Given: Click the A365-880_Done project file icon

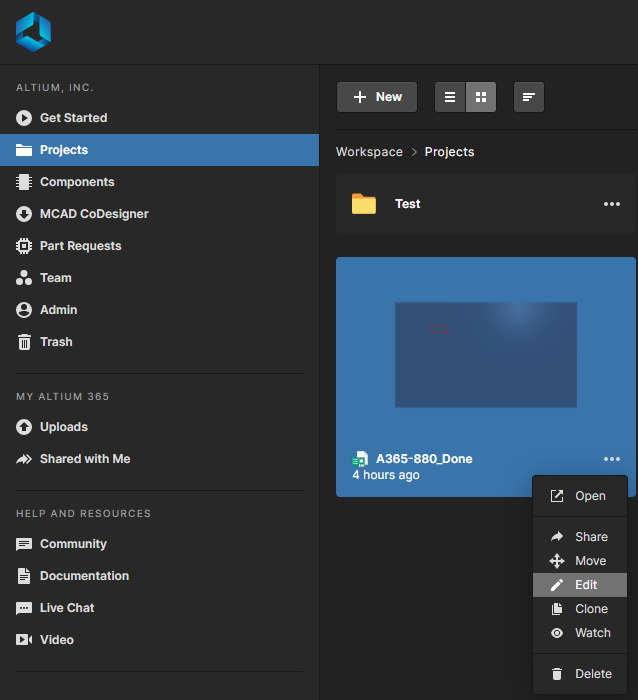Looking at the screenshot, I should pyautogui.click(x=360, y=459).
